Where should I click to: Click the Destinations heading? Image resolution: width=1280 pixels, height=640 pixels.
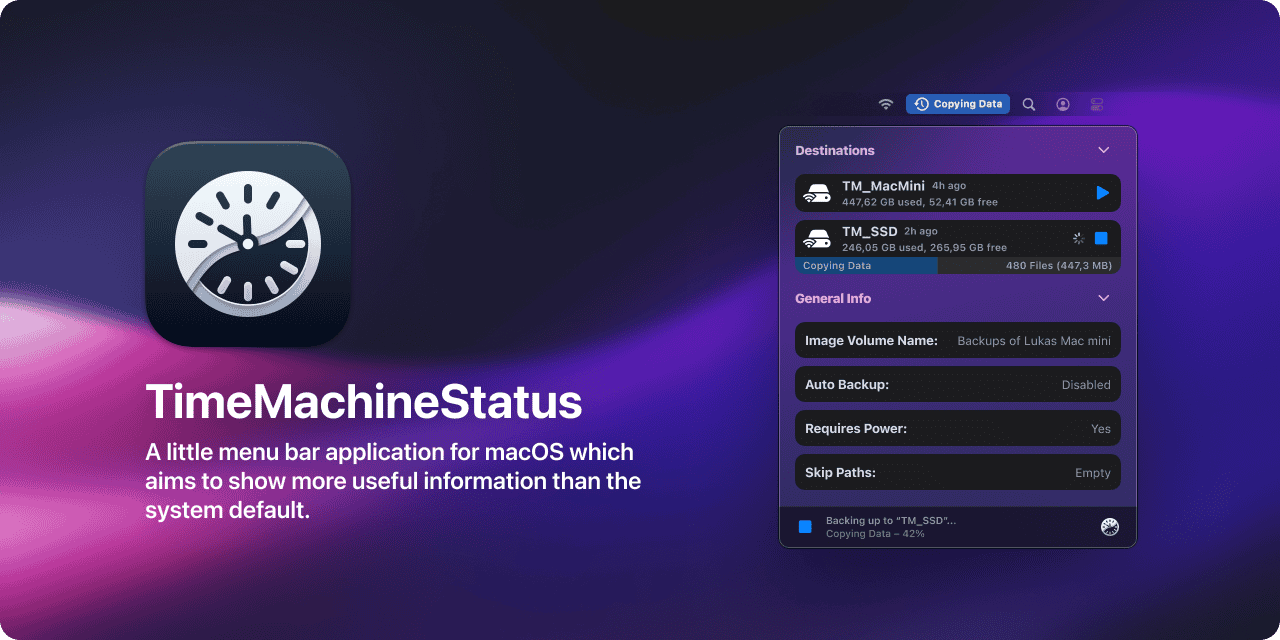[835, 150]
